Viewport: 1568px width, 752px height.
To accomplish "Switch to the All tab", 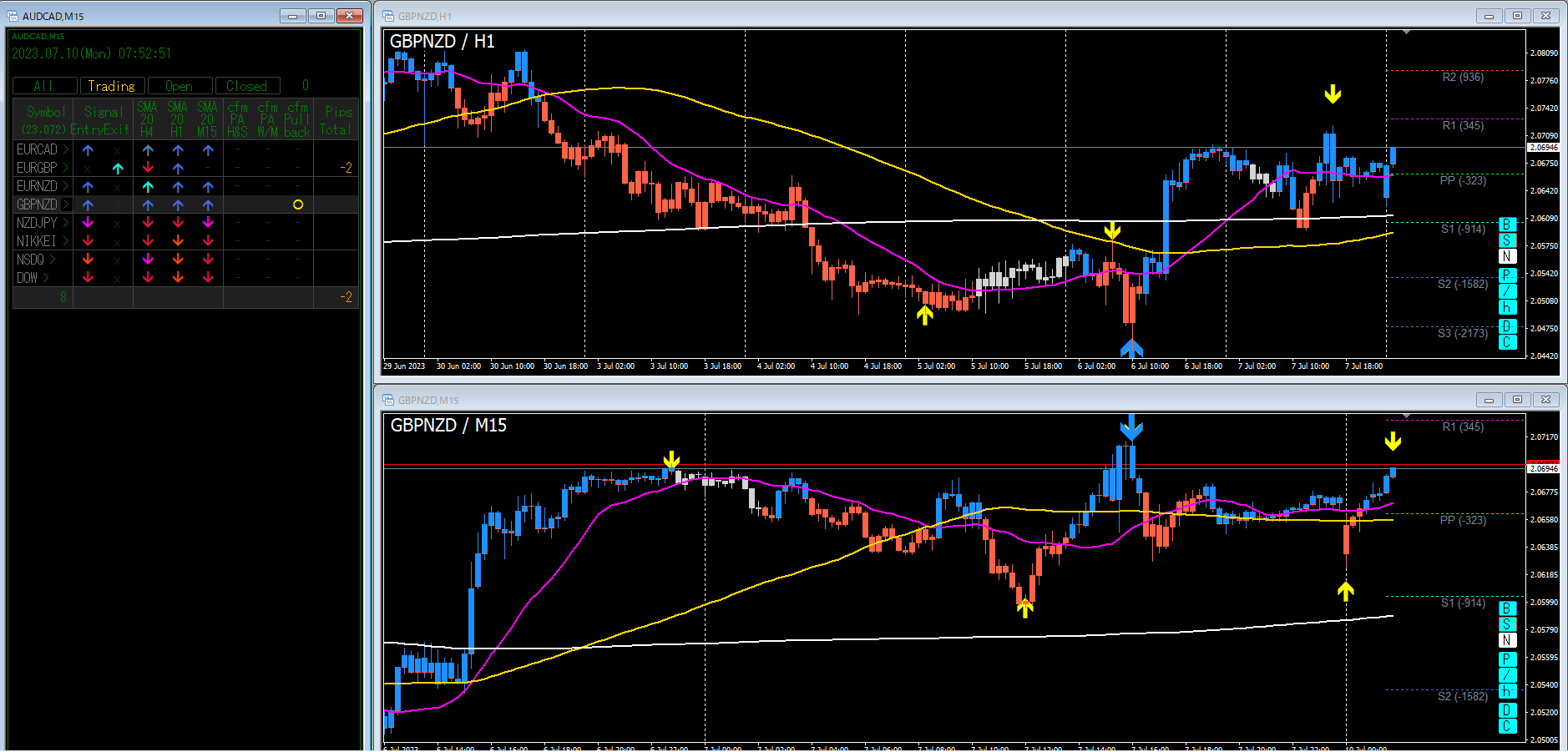I will click(45, 86).
